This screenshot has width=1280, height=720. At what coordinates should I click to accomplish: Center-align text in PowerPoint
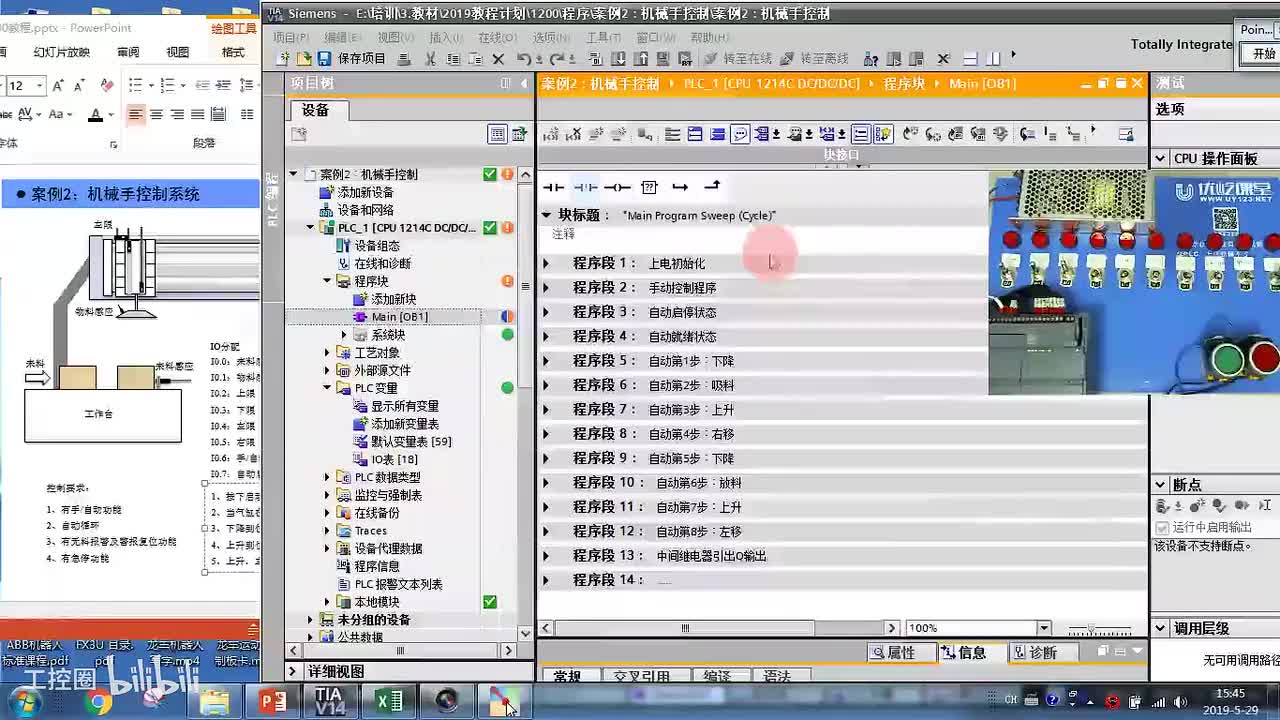(156, 115)
